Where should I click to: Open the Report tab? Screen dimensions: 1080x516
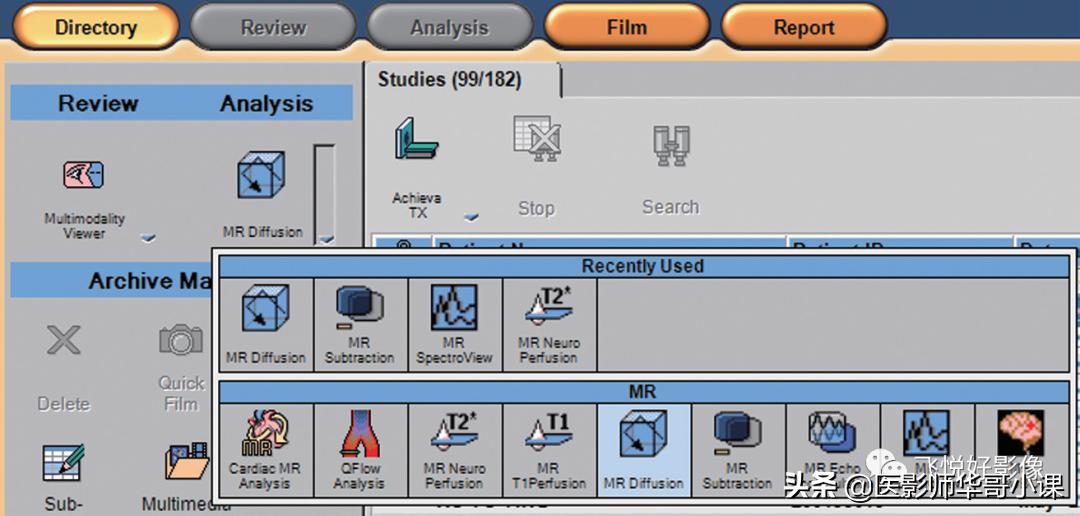804,28
